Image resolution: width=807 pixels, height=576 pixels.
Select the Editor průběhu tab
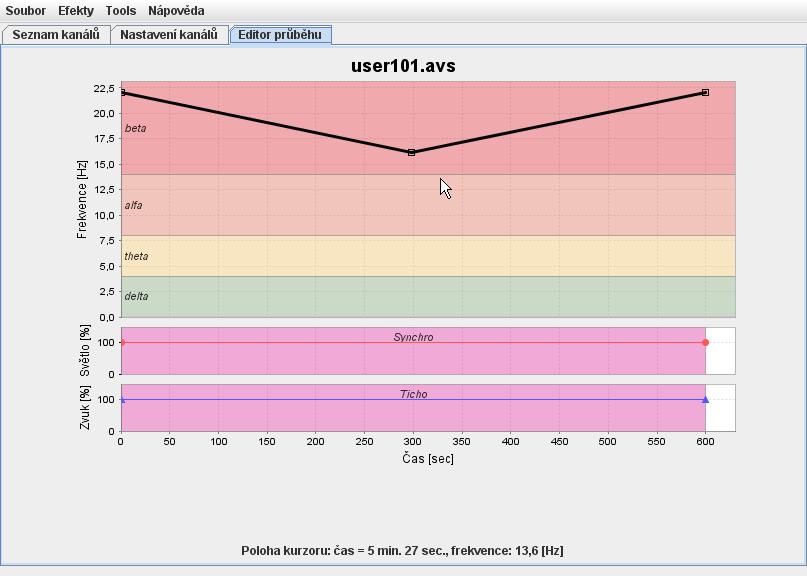click(x=280, y=34)
